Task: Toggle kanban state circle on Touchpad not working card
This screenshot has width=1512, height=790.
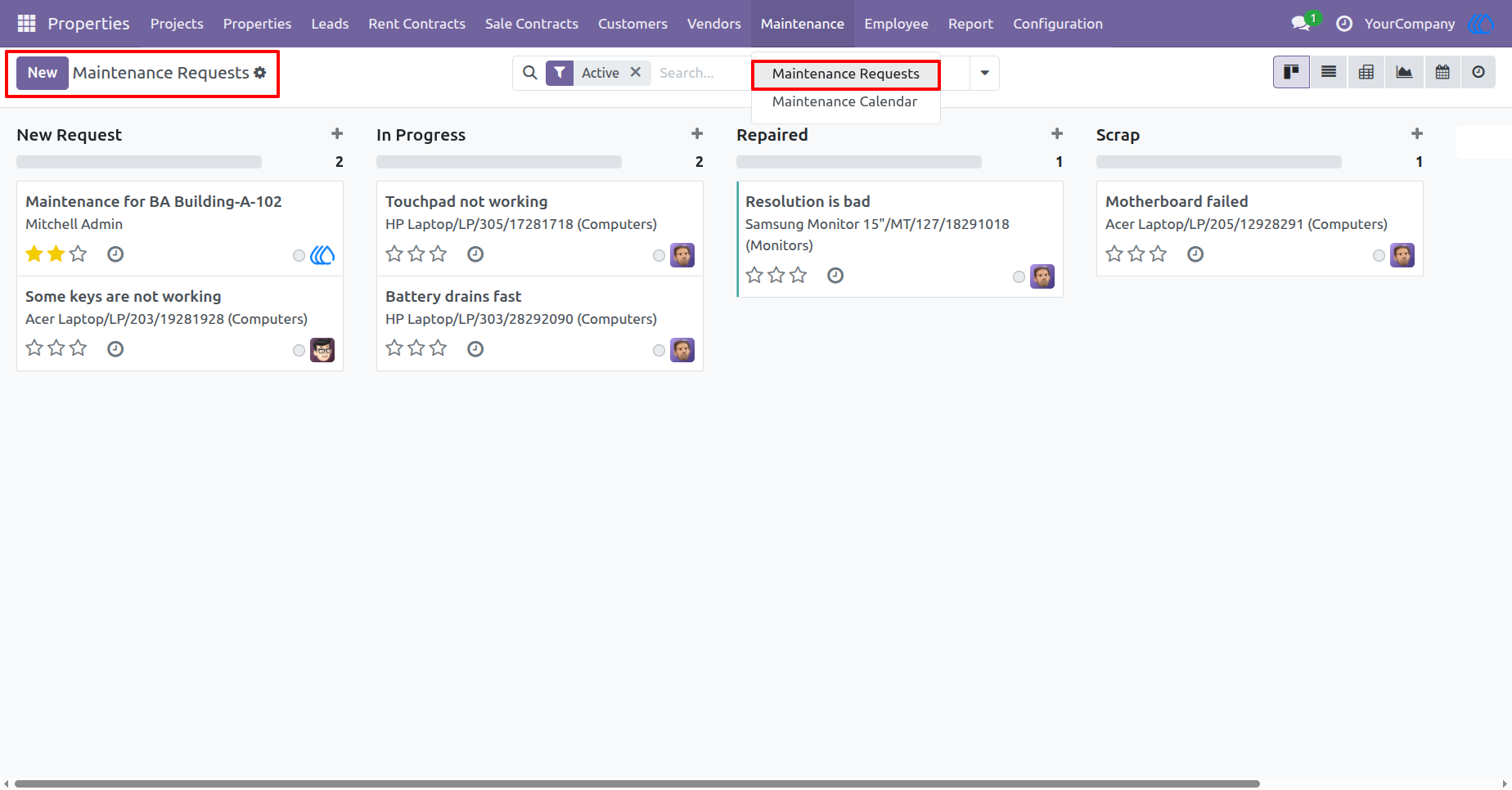Action: click(x=659, y=256)
